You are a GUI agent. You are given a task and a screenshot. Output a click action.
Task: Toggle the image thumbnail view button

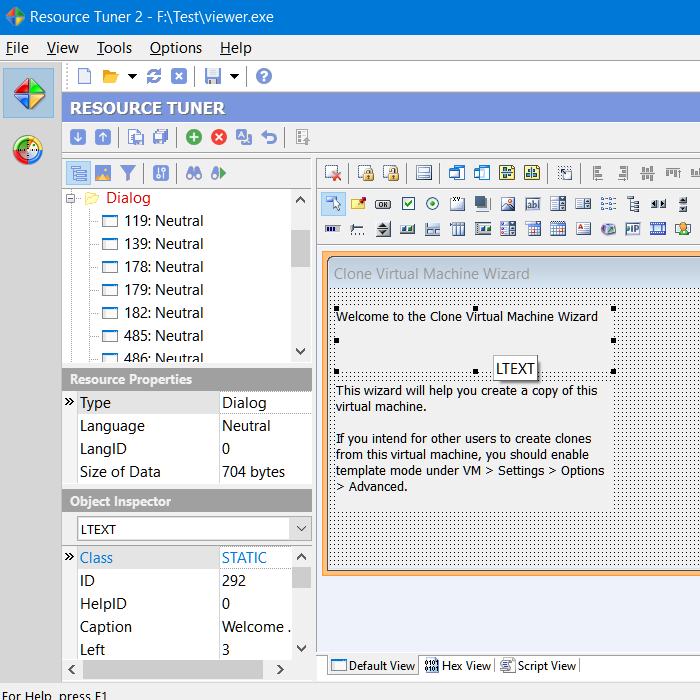(103, 173)
